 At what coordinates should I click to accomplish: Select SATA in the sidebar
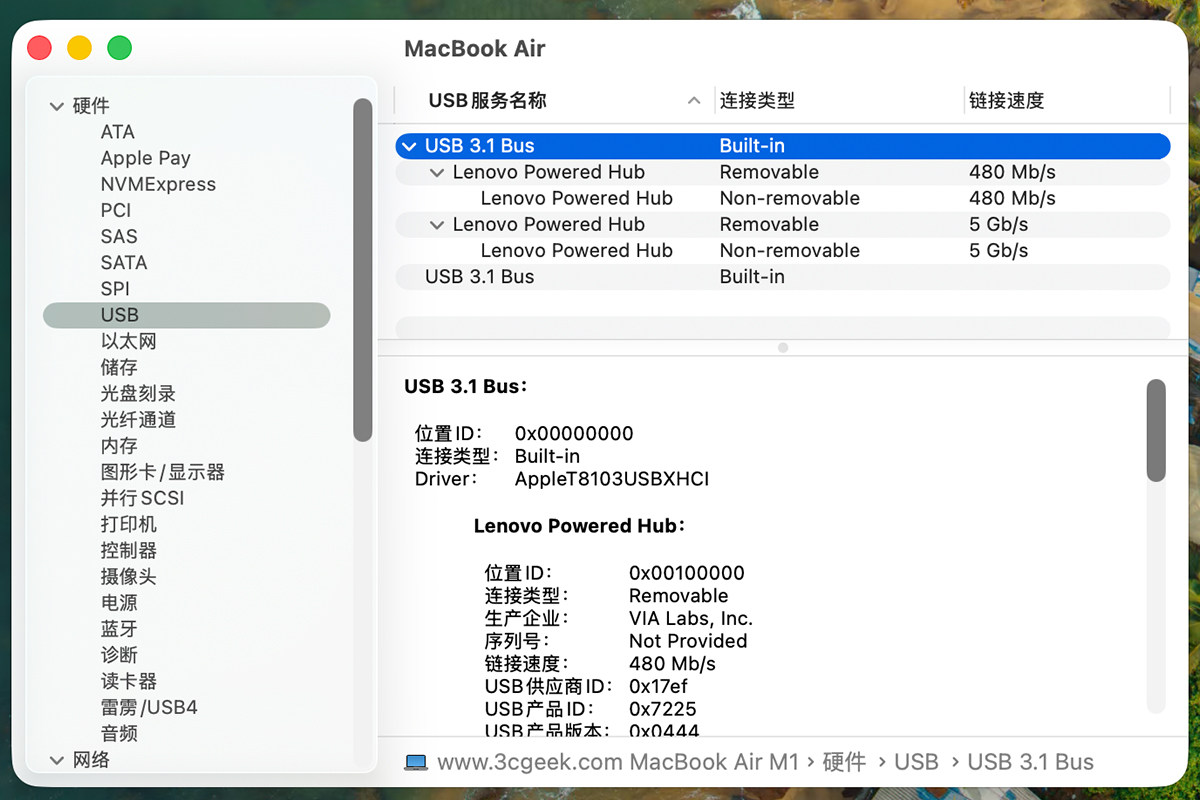point(124,262)
